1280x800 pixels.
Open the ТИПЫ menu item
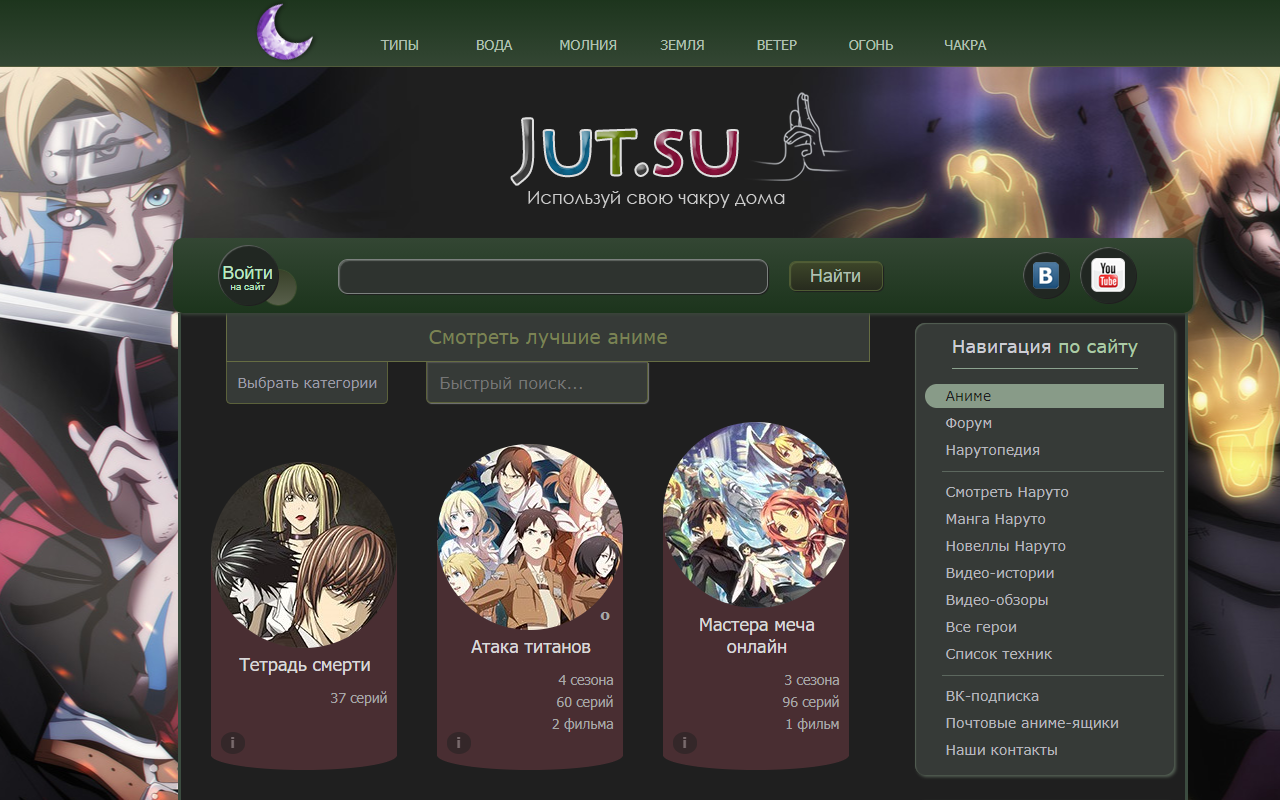[399, 45]
